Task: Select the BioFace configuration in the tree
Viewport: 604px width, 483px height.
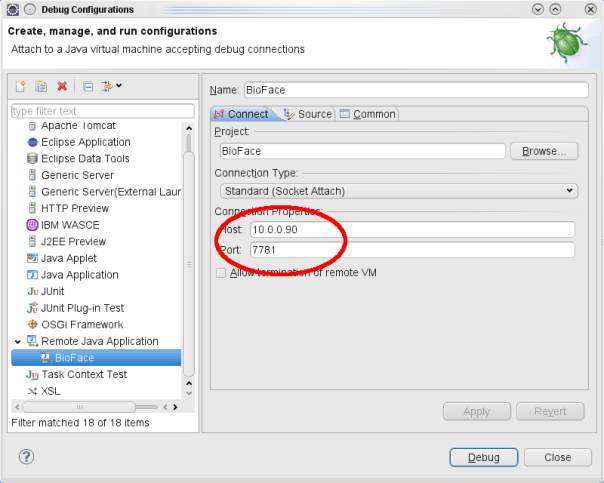Action: tap(76, 357)
